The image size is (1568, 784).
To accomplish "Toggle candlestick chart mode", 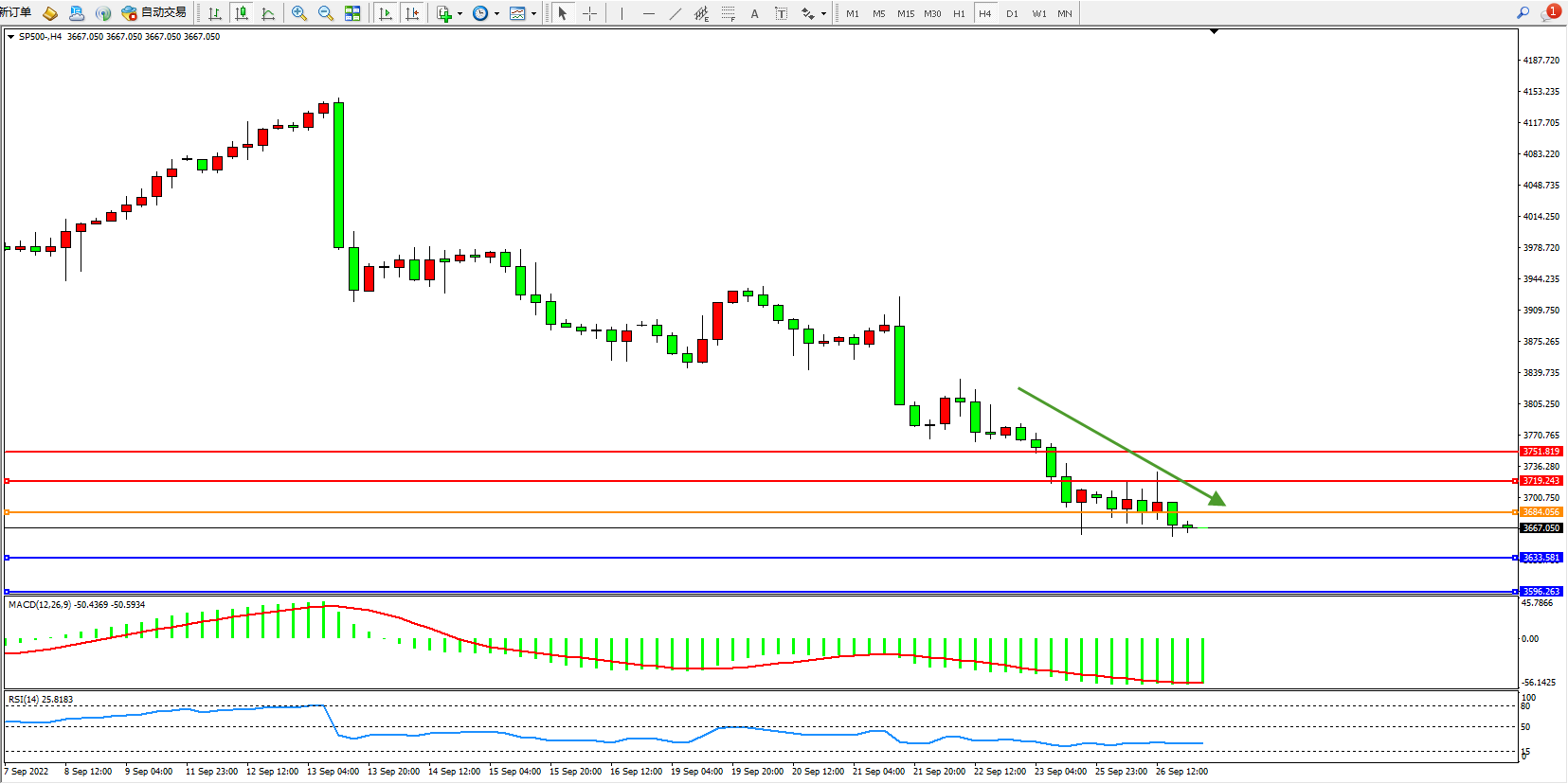I will (242, 13).
